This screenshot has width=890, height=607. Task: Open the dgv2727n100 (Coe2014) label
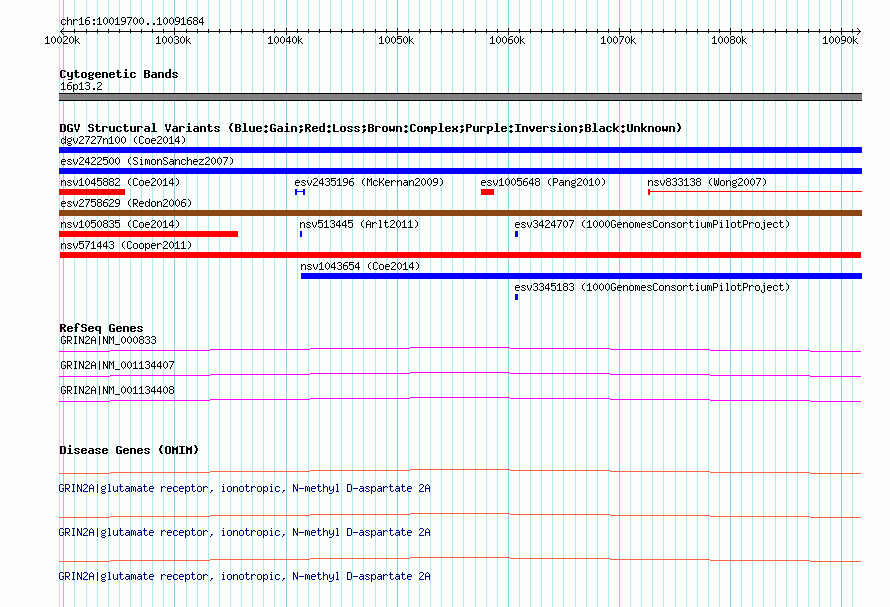click(123, 140)
